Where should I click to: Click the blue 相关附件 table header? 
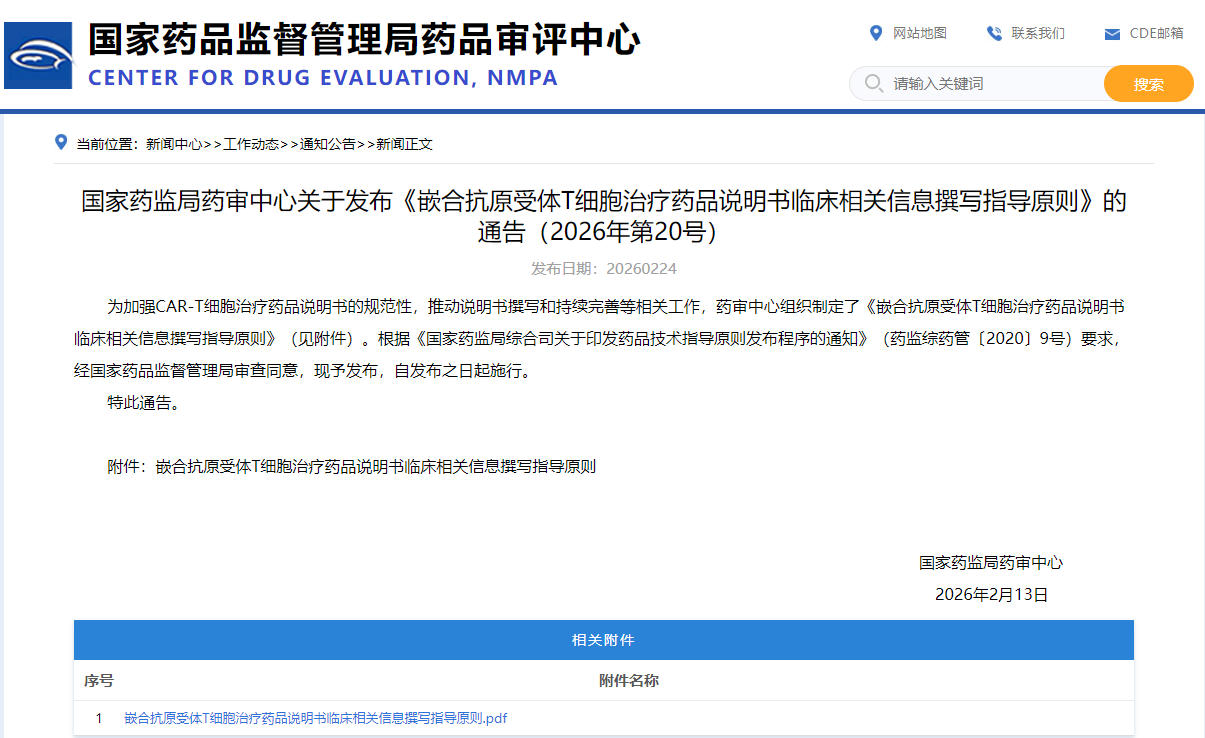coord(603,640)
